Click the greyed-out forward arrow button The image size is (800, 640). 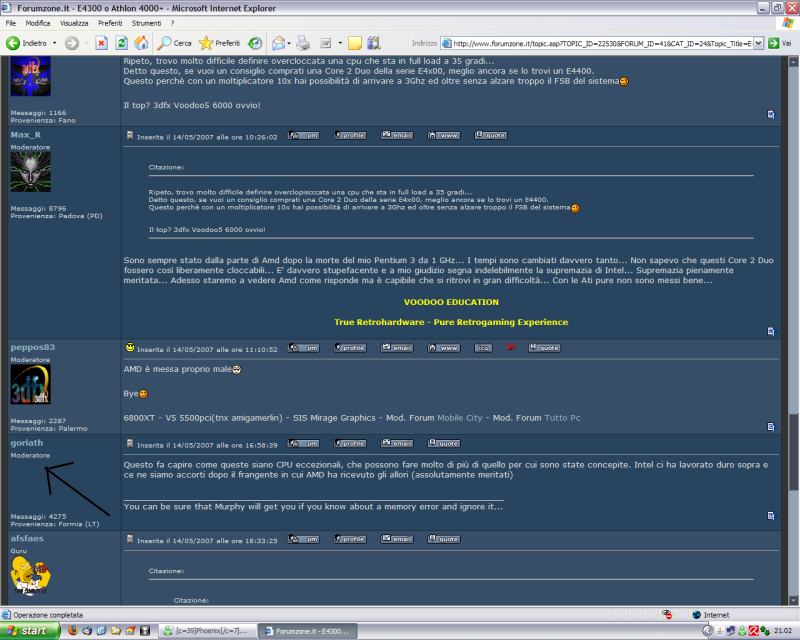point(72,43)
